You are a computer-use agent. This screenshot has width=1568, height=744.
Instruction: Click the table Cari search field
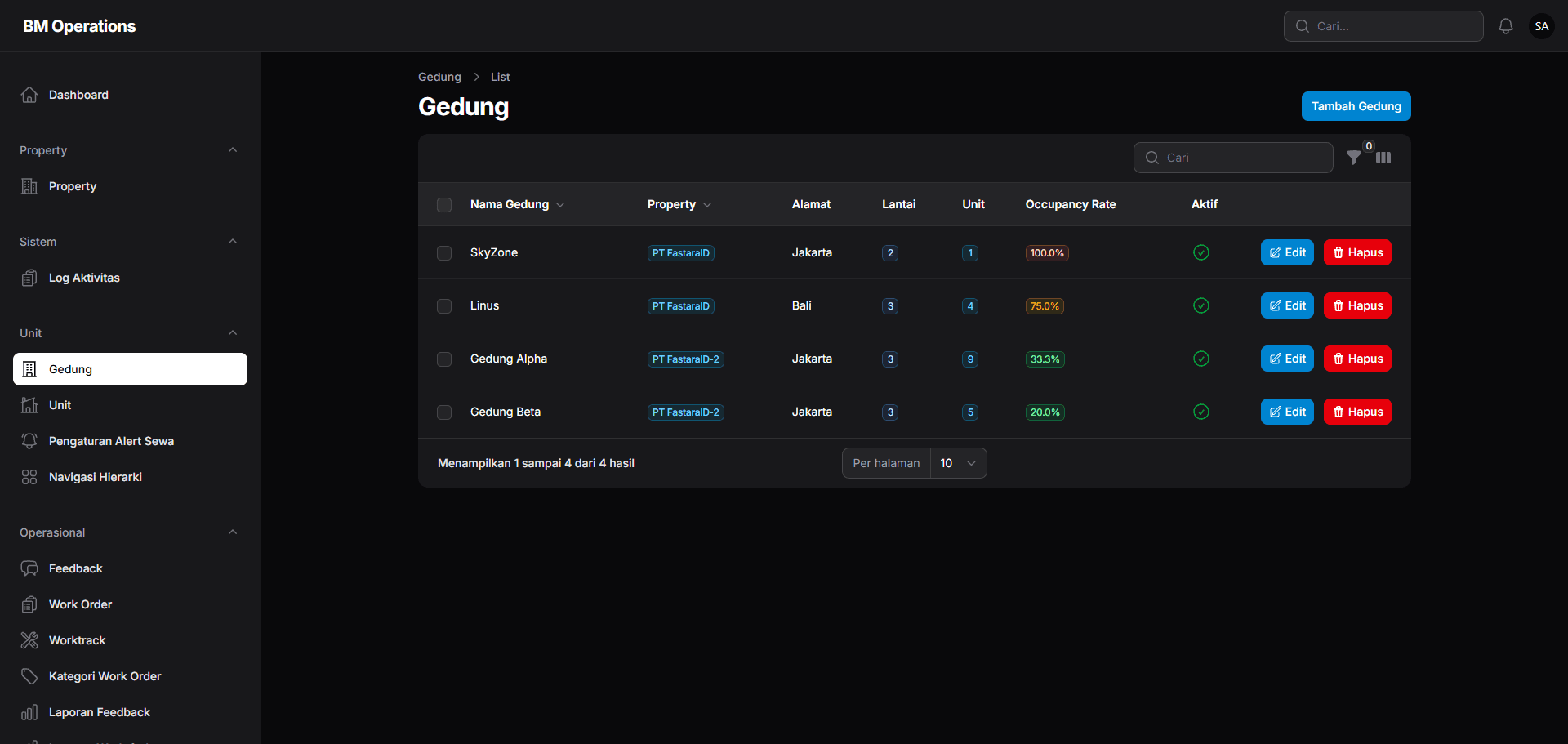(1233, 158)
